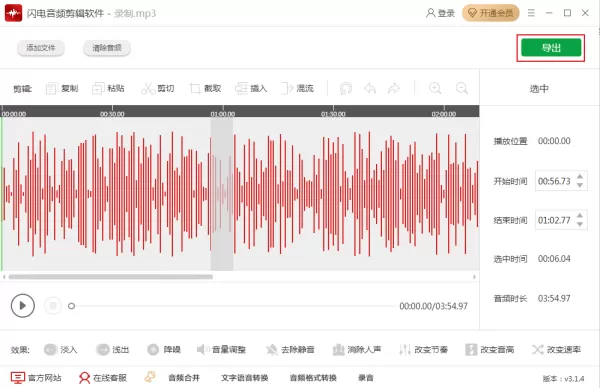Click the redo arrow icon

tap(394, 88)
